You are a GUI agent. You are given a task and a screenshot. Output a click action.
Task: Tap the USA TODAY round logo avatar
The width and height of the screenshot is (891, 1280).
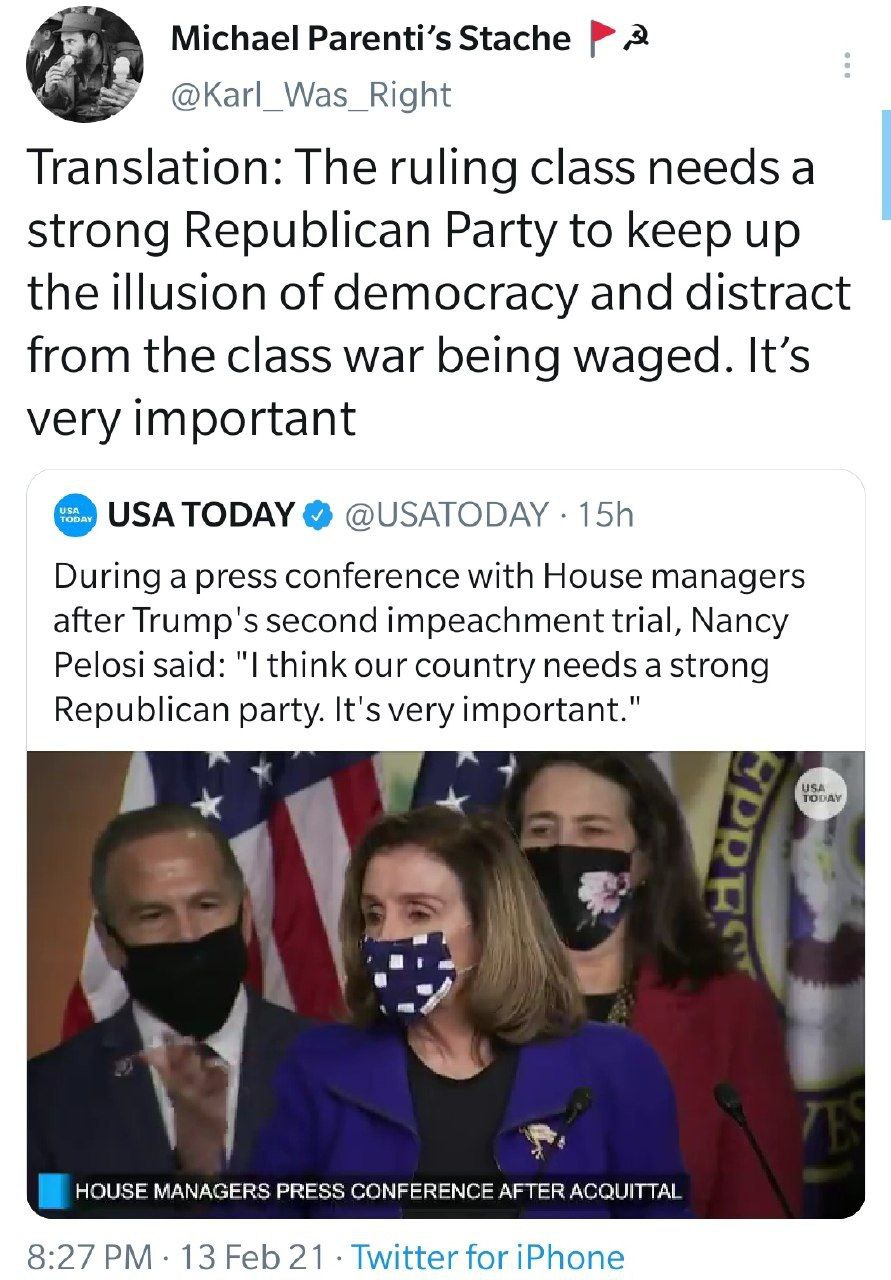(74, 516)
